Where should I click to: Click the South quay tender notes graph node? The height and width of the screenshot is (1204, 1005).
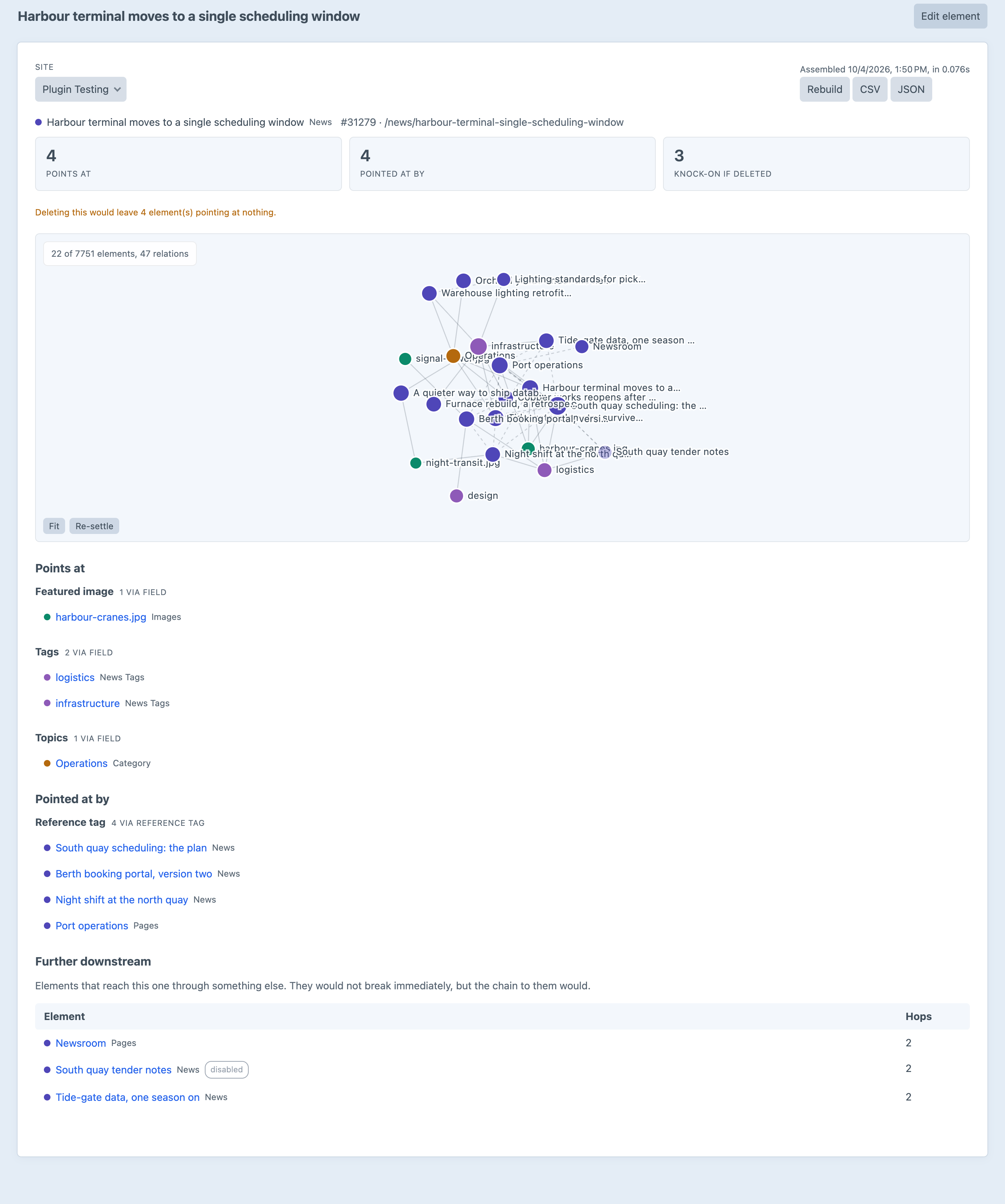click(605, 452)
